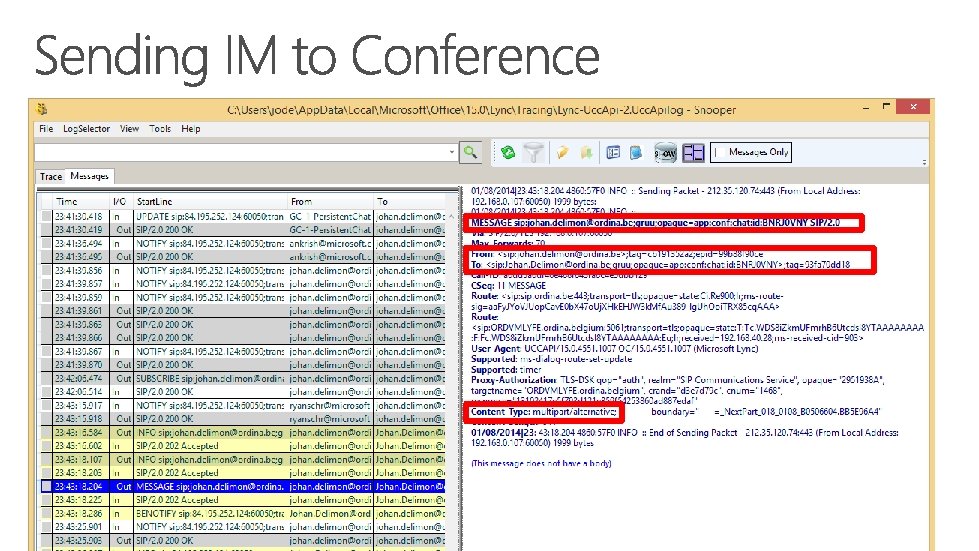Select the UPDATE sip:84.195.252.124 row
Image resolution: width=979 pixels, height=551 pixels.
(x=243, y=217)
